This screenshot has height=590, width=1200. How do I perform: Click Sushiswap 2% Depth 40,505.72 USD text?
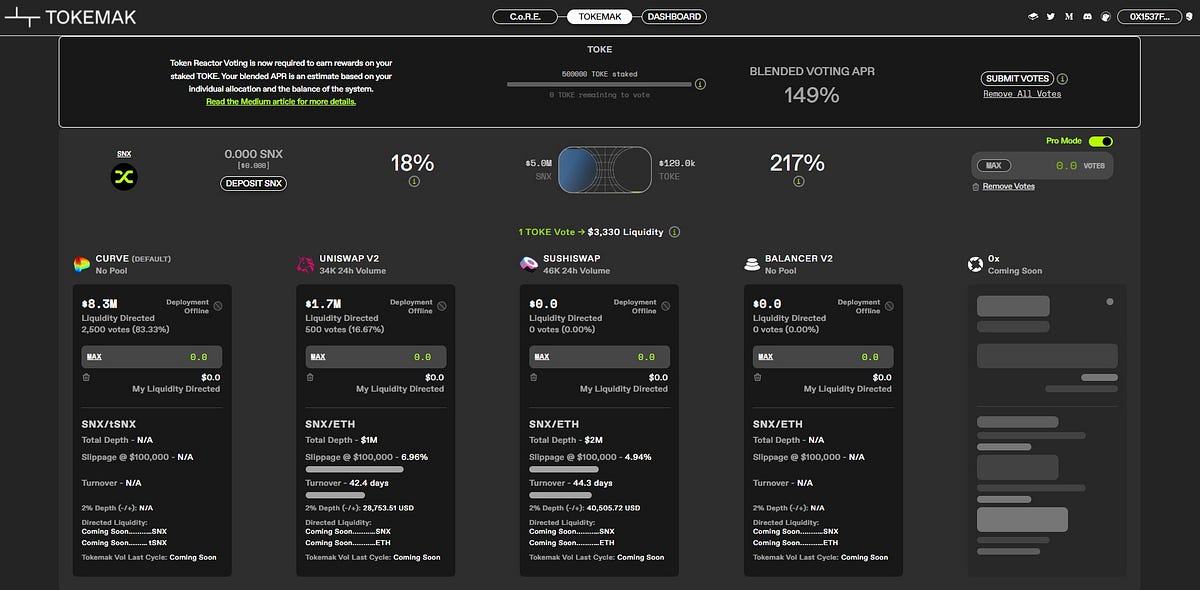[583, 508]
